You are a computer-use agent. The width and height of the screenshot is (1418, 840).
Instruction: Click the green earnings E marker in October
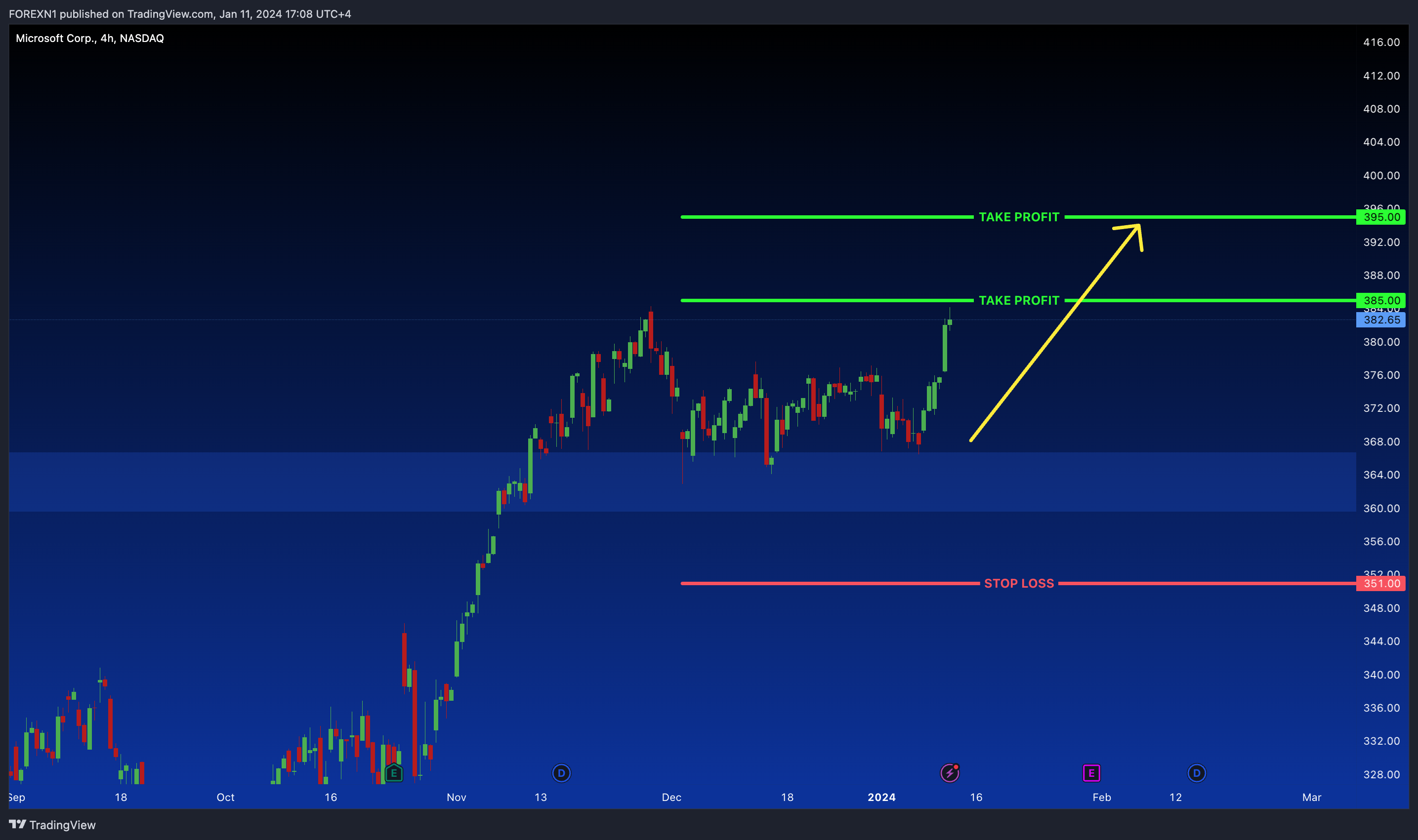coord(394,773)
